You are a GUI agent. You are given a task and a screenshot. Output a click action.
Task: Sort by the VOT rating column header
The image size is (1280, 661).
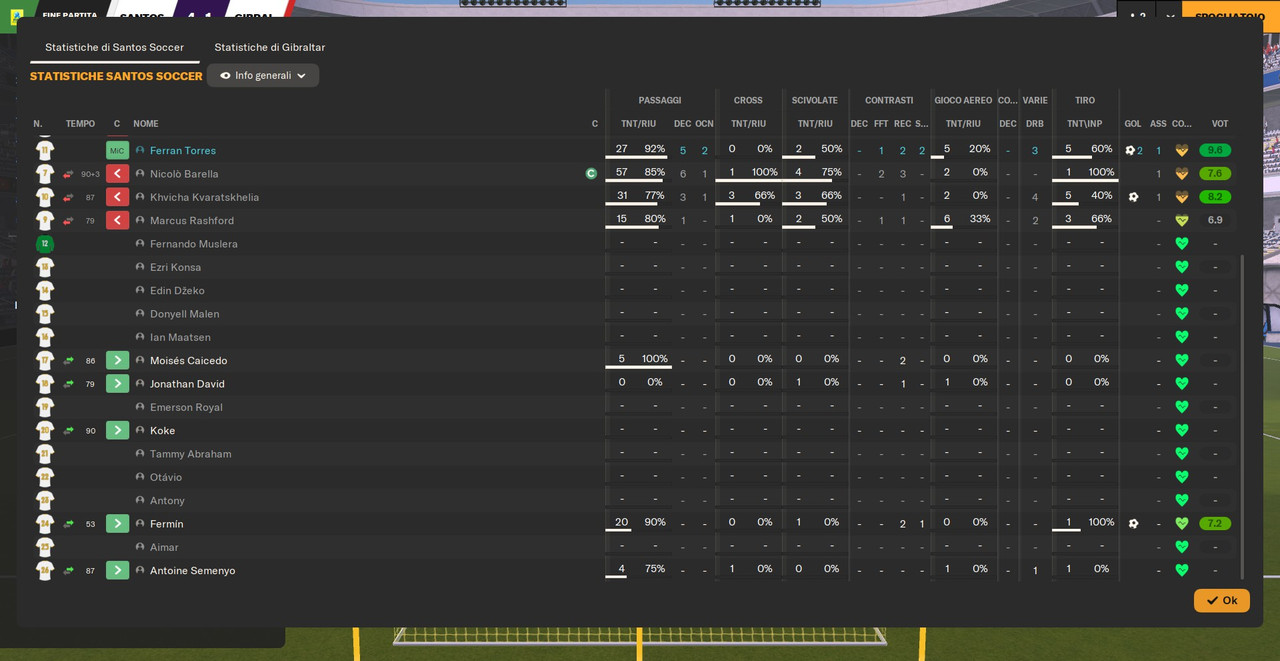point(1220,124)
